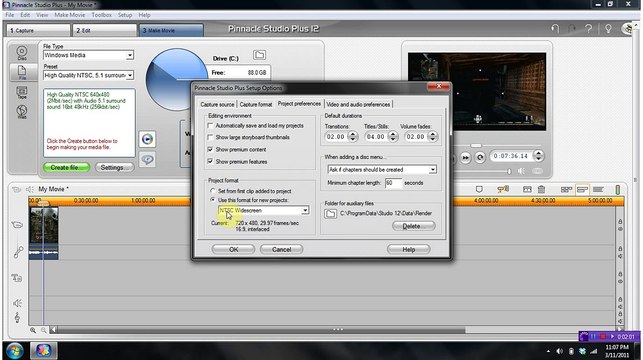
Task: Click Help button in Setup Options
Action: click(408, 249)
